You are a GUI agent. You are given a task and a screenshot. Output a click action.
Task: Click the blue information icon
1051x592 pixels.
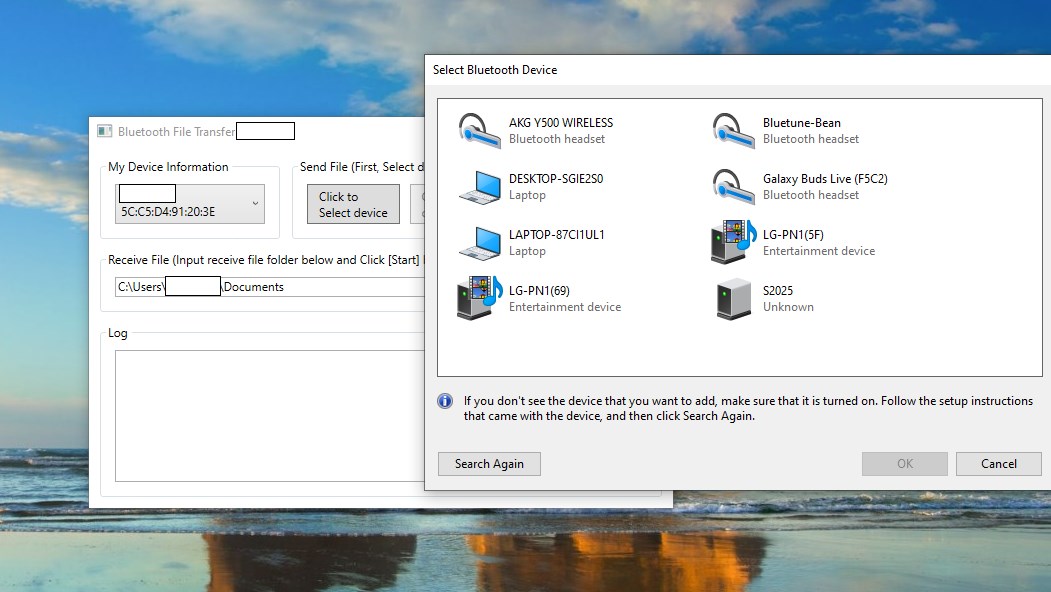(445, 401)
